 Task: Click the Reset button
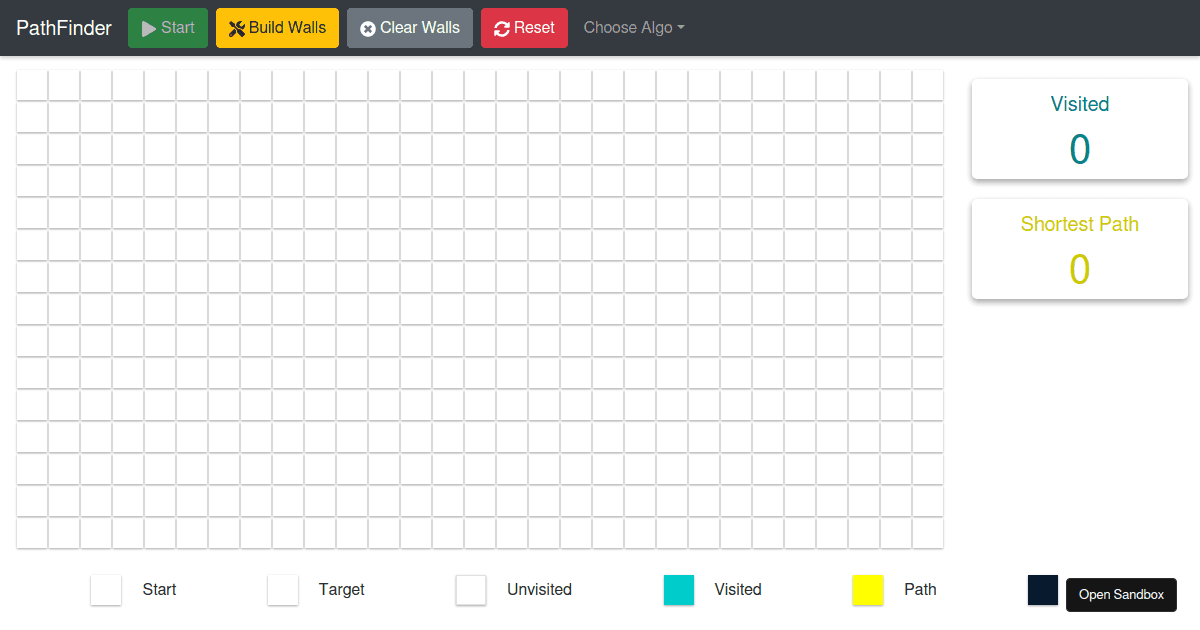524,27
